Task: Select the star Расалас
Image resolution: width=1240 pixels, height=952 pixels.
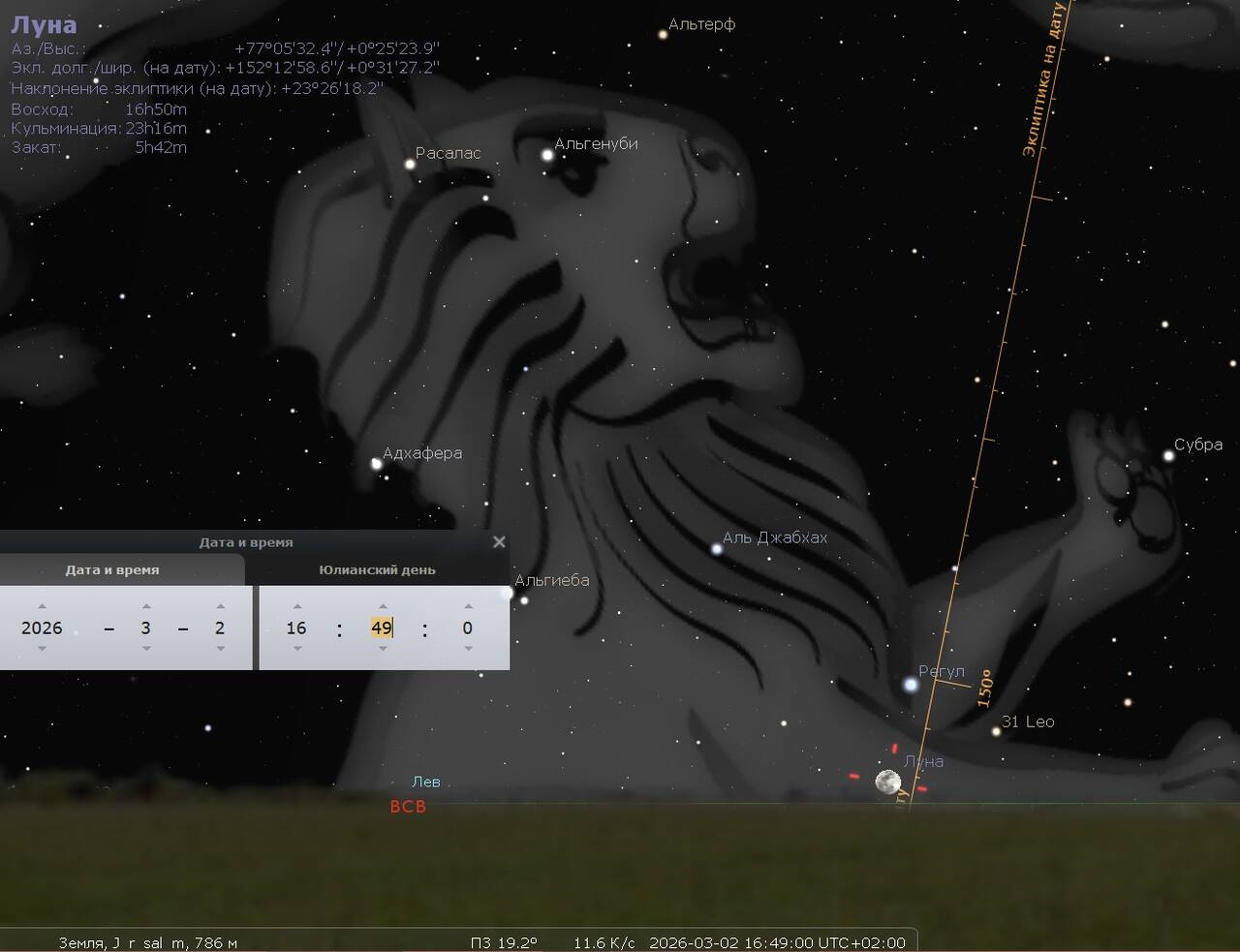Action: (x=410, y=165)
